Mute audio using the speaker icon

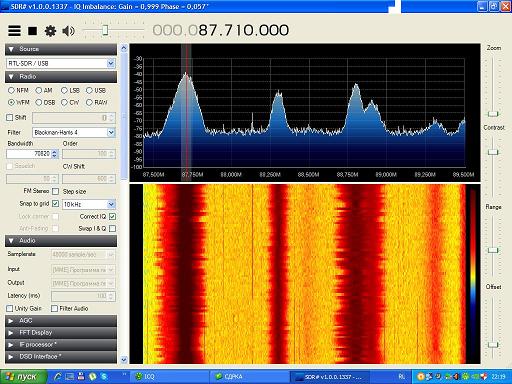point(68,31)
